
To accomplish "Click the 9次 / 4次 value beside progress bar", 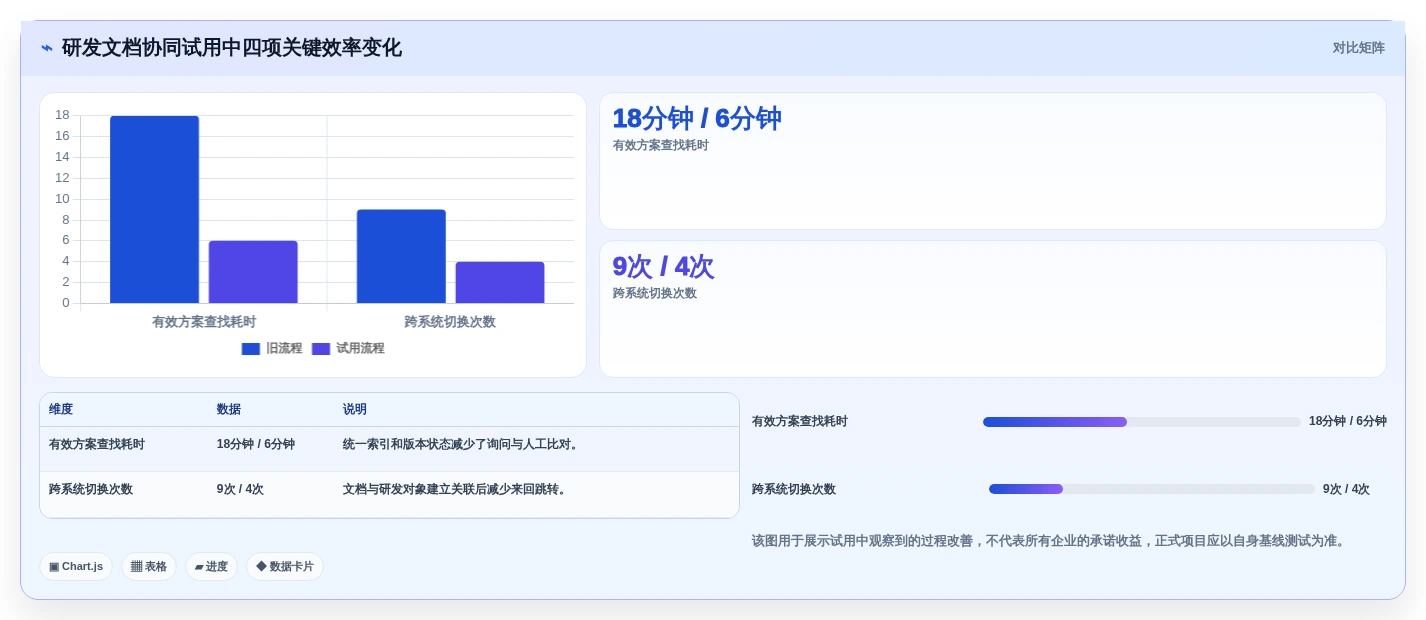I will pyautogui.click(x=1346, y=490).
